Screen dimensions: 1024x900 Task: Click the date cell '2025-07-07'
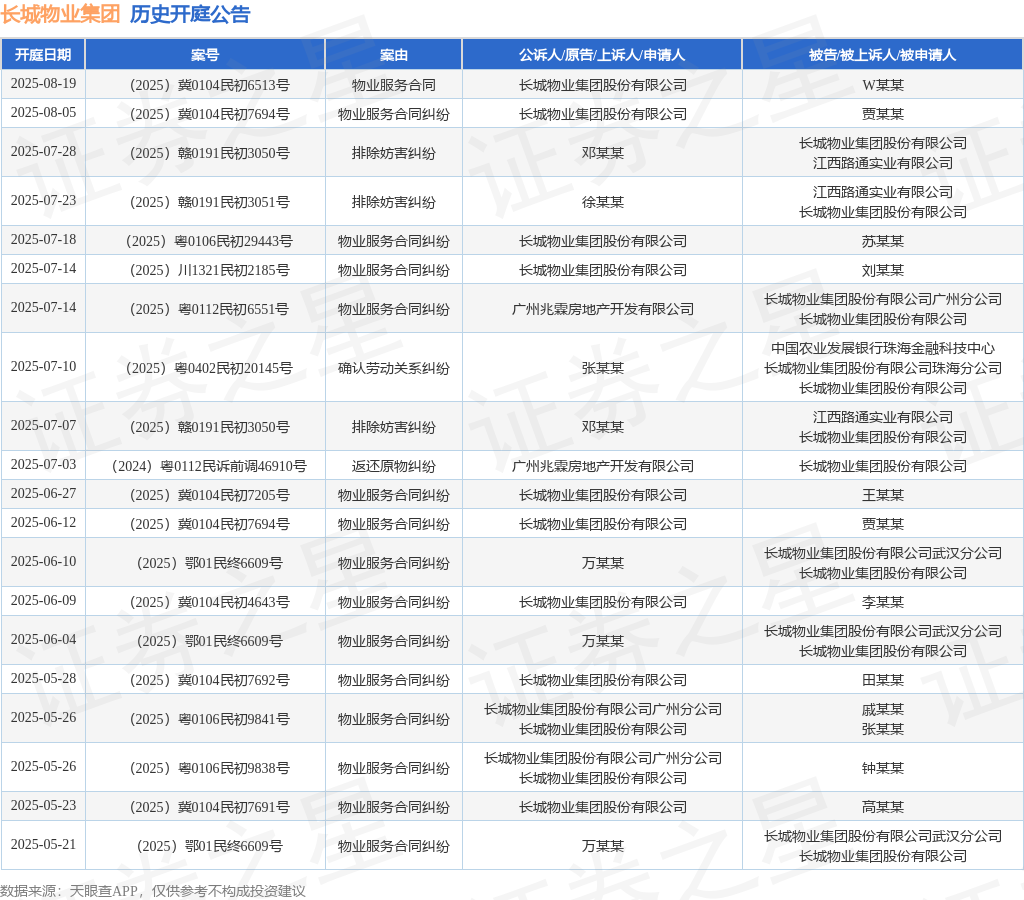tap(43, 426)
